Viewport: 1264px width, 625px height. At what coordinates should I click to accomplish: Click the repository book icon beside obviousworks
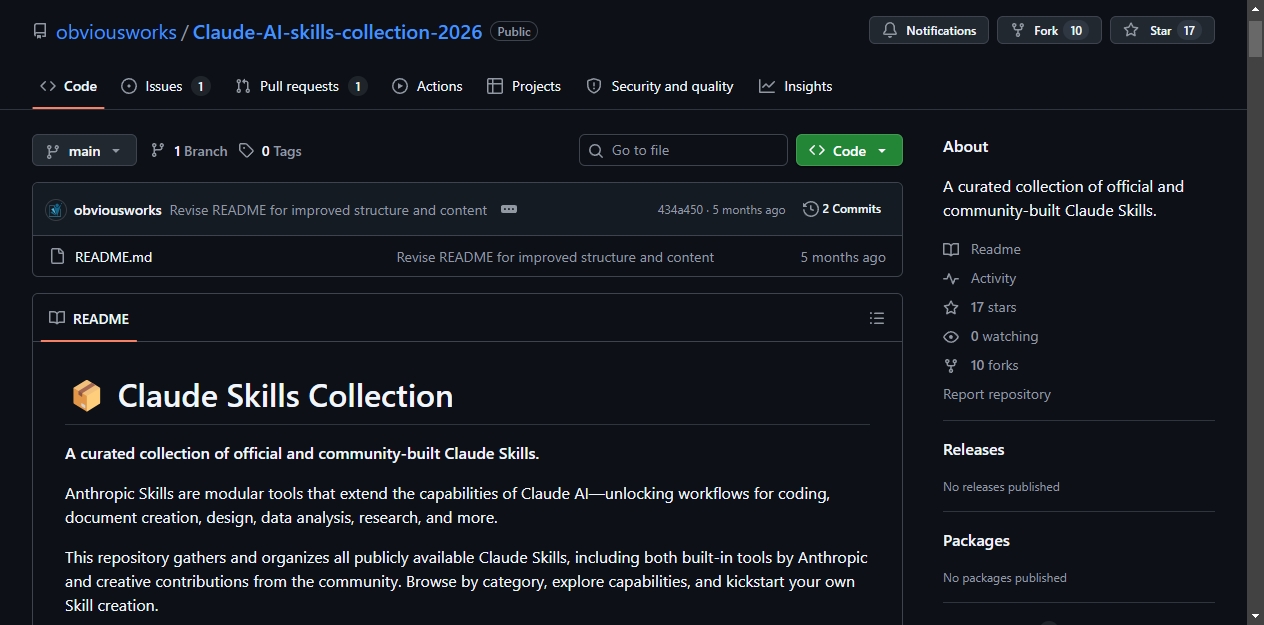40,31
